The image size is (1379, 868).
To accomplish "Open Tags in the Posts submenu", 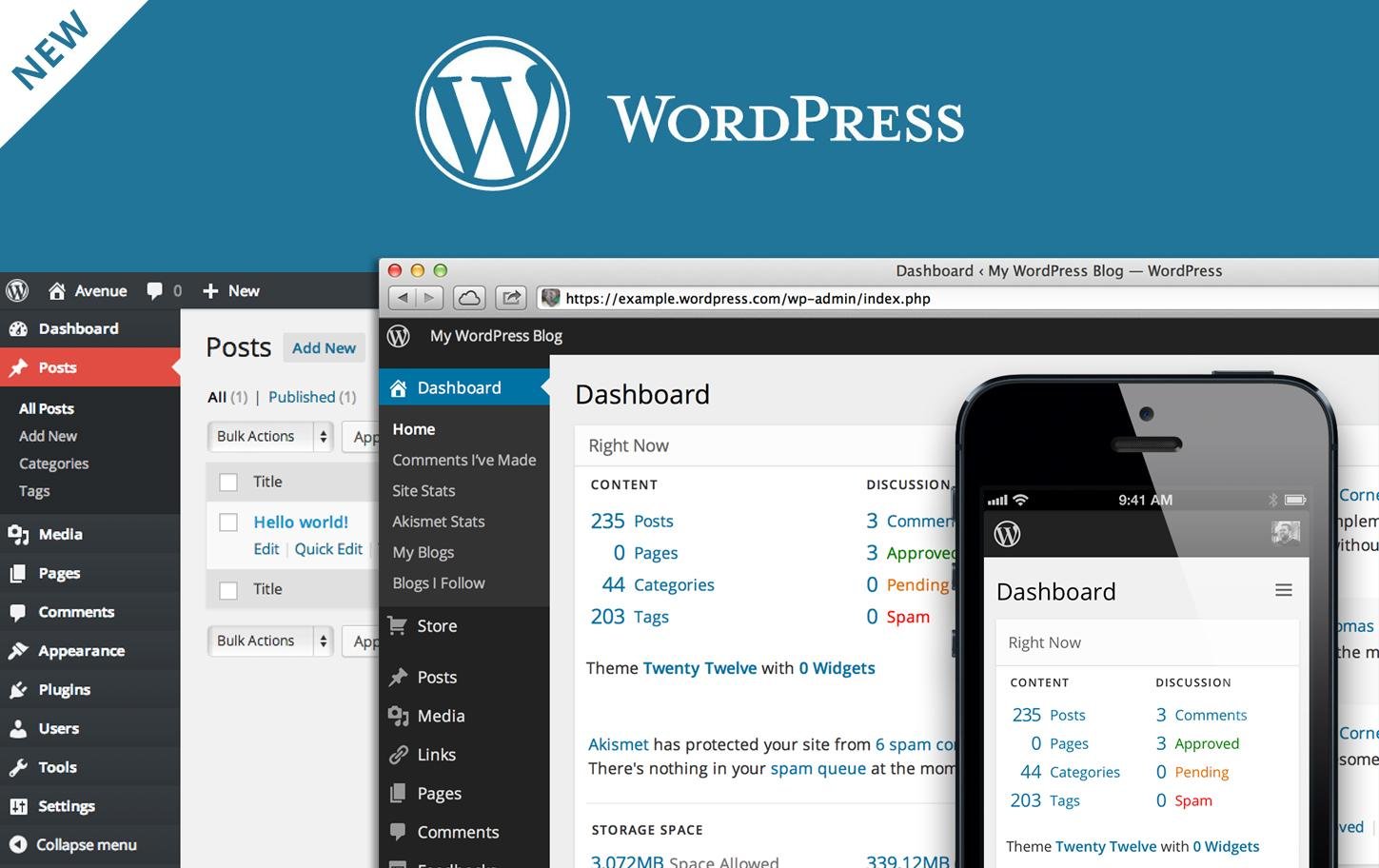I will coord(34,491).
